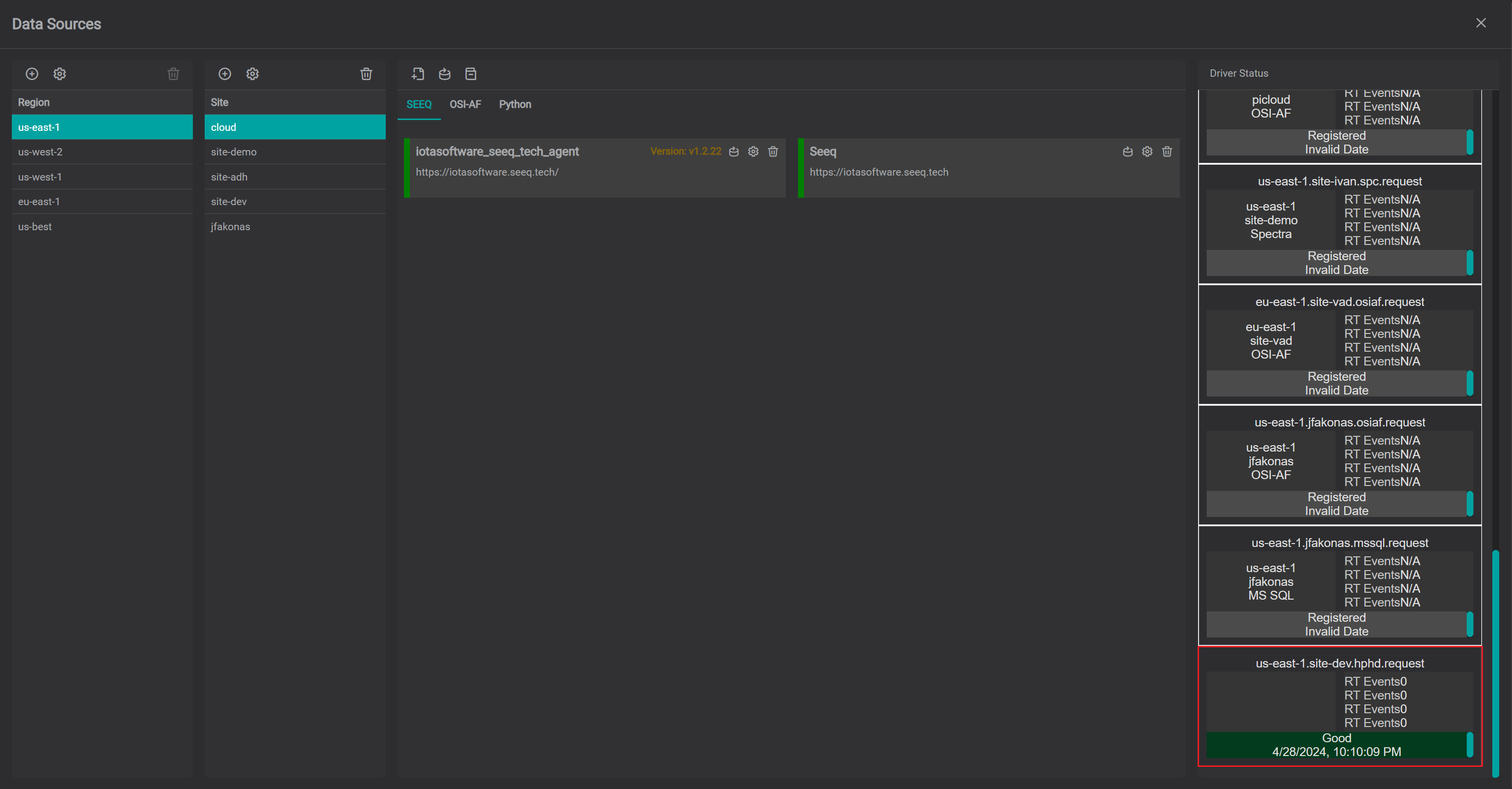Select the cloud site

click(x=295, y=127)
